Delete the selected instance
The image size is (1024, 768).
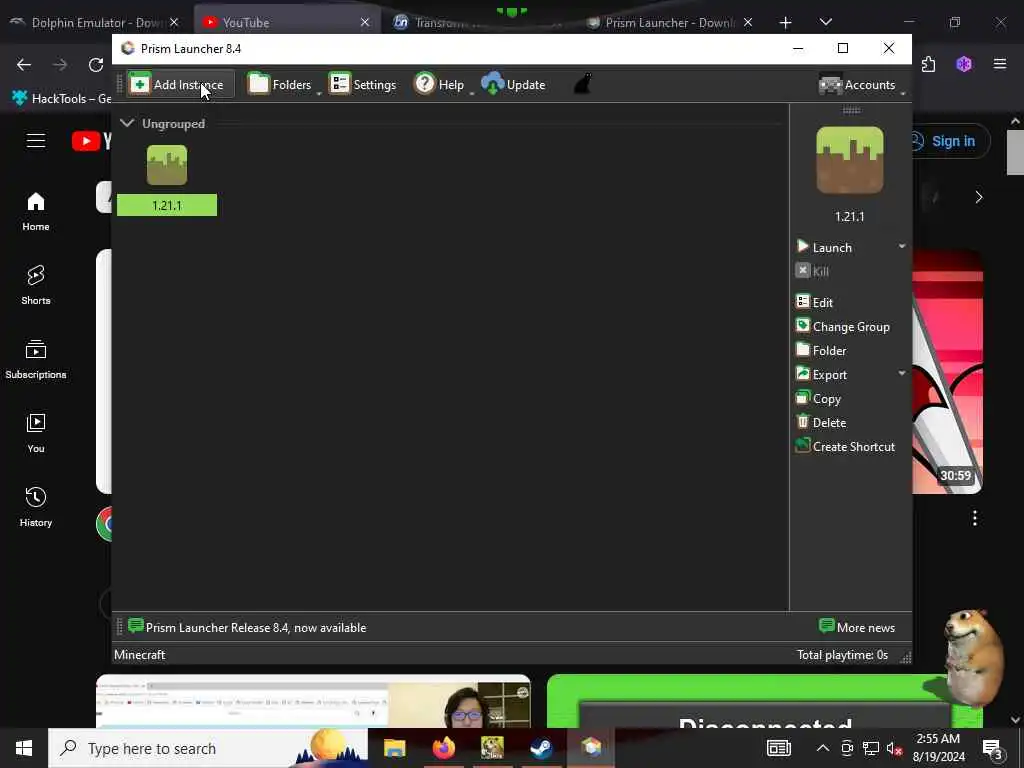(821, 423)
